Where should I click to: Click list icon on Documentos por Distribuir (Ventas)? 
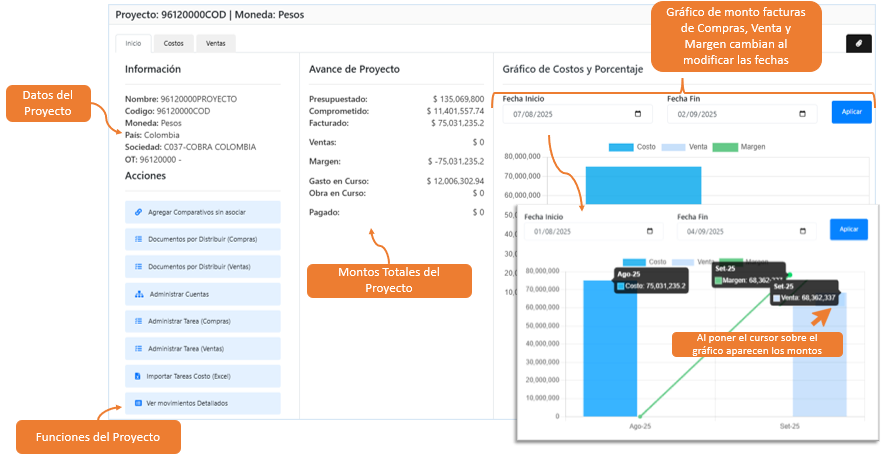(138, 267)
